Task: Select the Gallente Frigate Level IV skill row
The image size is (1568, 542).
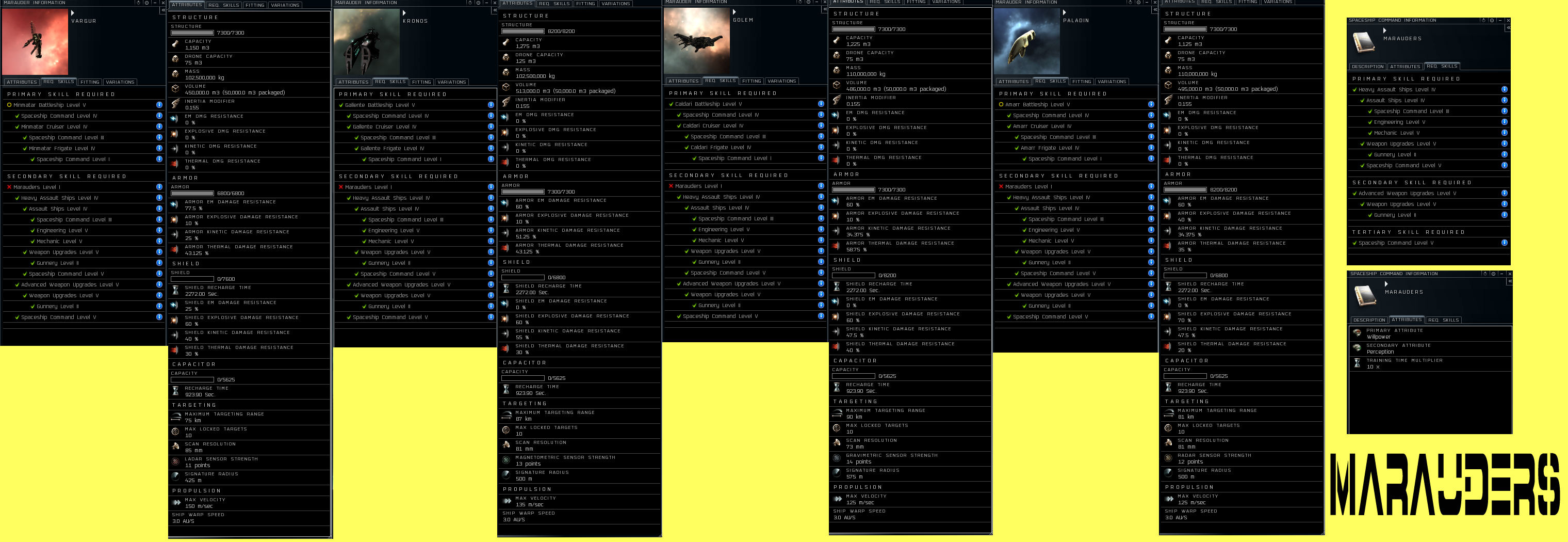Action: [415, 149]
